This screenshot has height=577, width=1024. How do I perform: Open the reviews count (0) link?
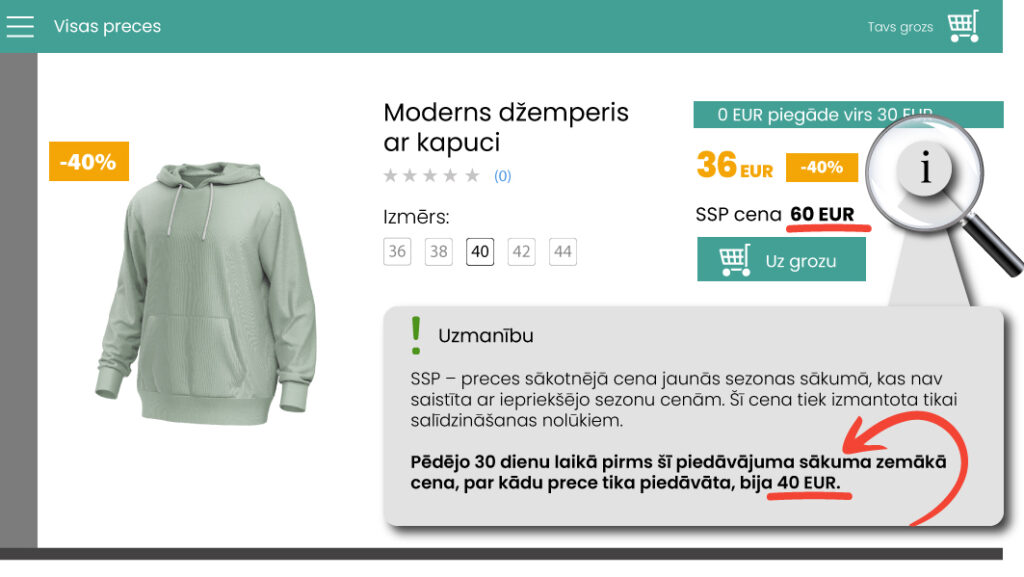[502, 176]
